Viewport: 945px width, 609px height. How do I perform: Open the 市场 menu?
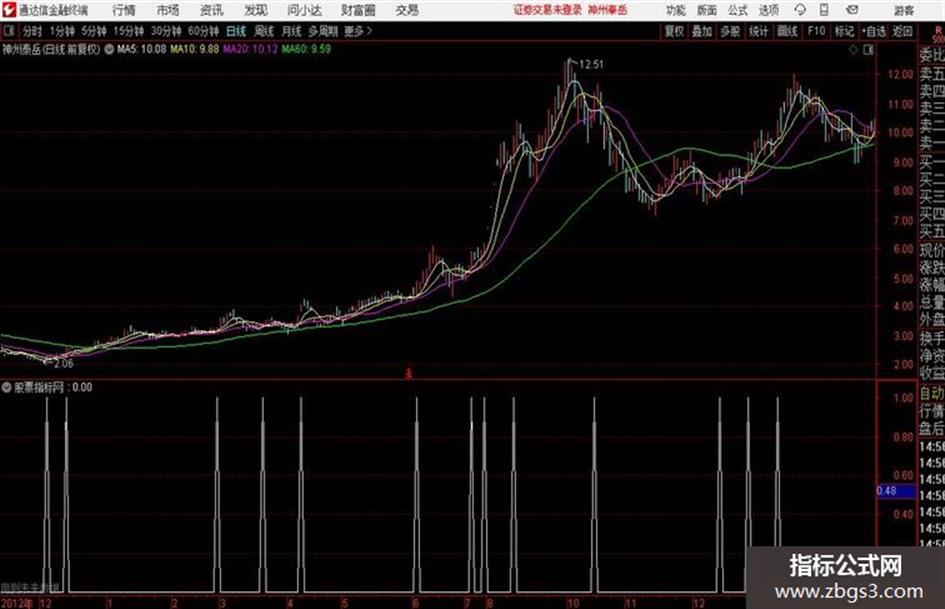click(168, 10)
